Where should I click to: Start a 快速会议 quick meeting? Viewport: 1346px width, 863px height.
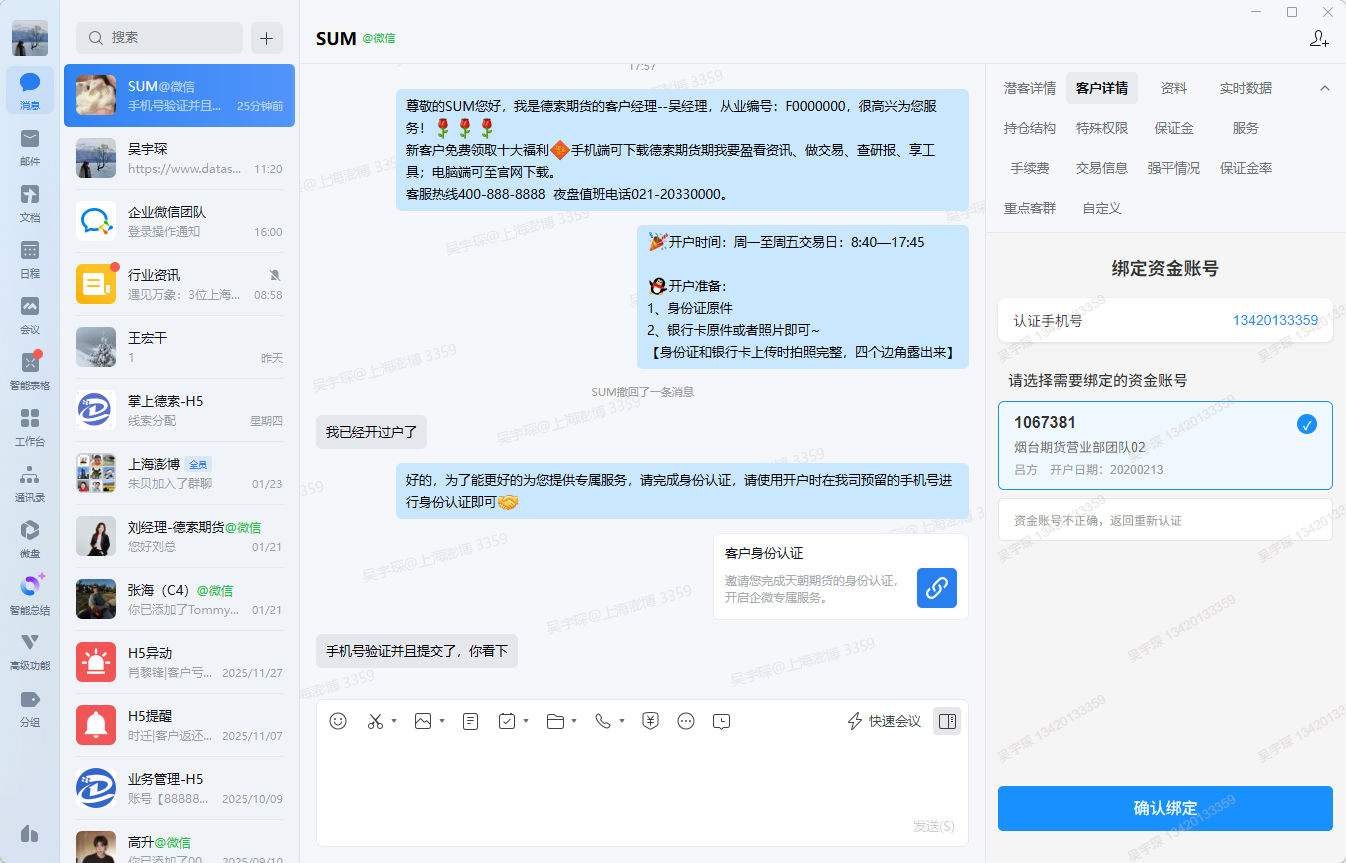884,721
